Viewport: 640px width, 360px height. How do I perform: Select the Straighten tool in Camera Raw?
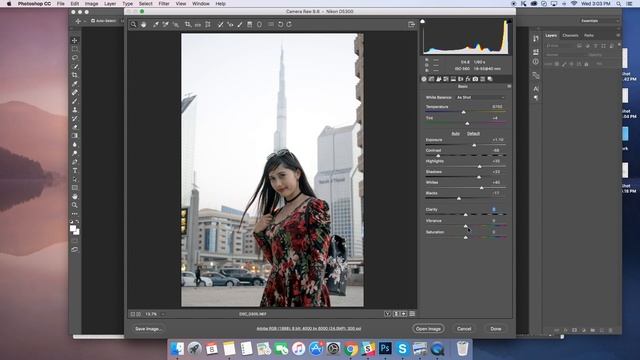click(198, 24)
